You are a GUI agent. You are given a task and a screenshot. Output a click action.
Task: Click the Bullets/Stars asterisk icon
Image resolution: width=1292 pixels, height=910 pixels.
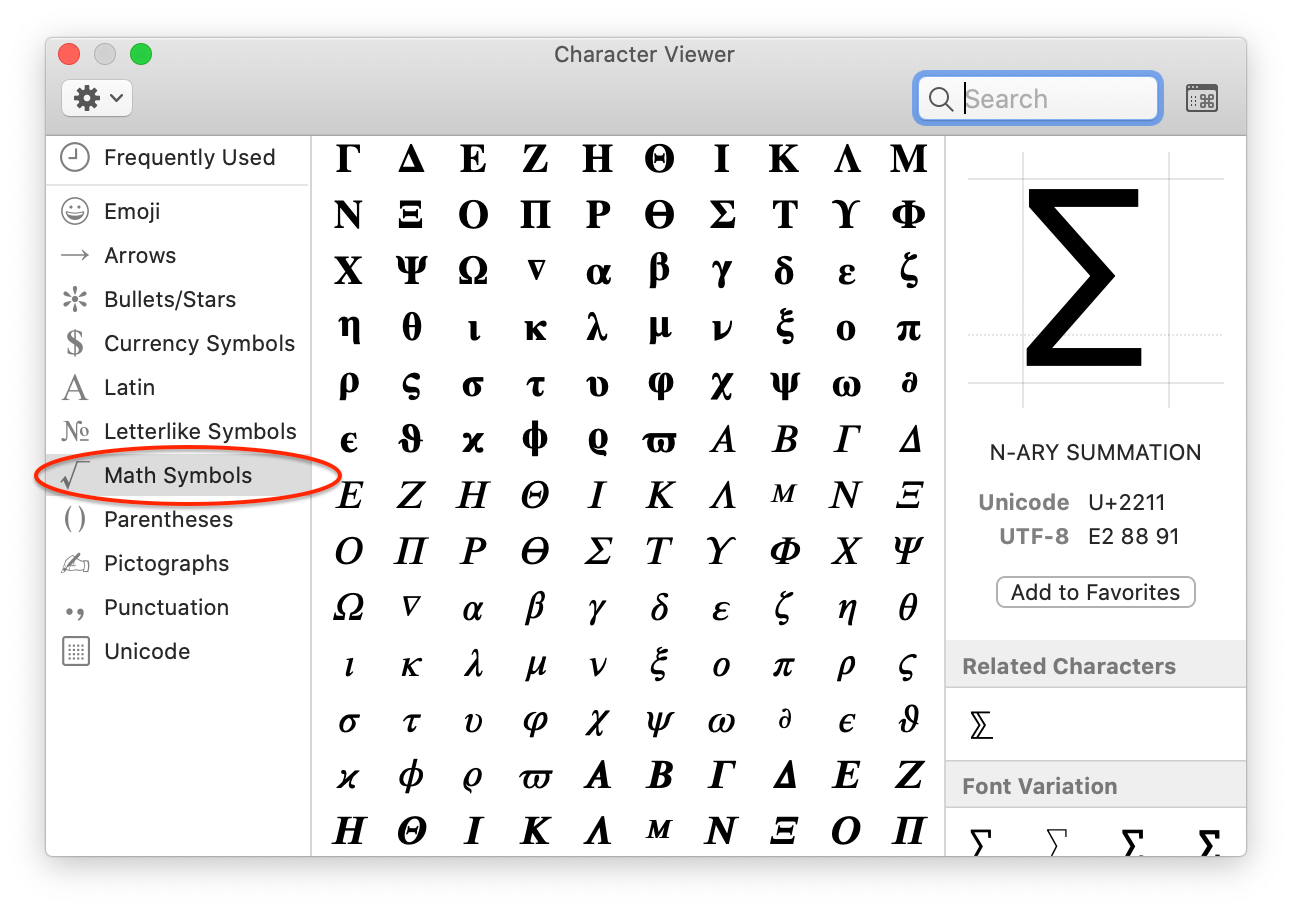pyautogui.click(x=72, y=299)
